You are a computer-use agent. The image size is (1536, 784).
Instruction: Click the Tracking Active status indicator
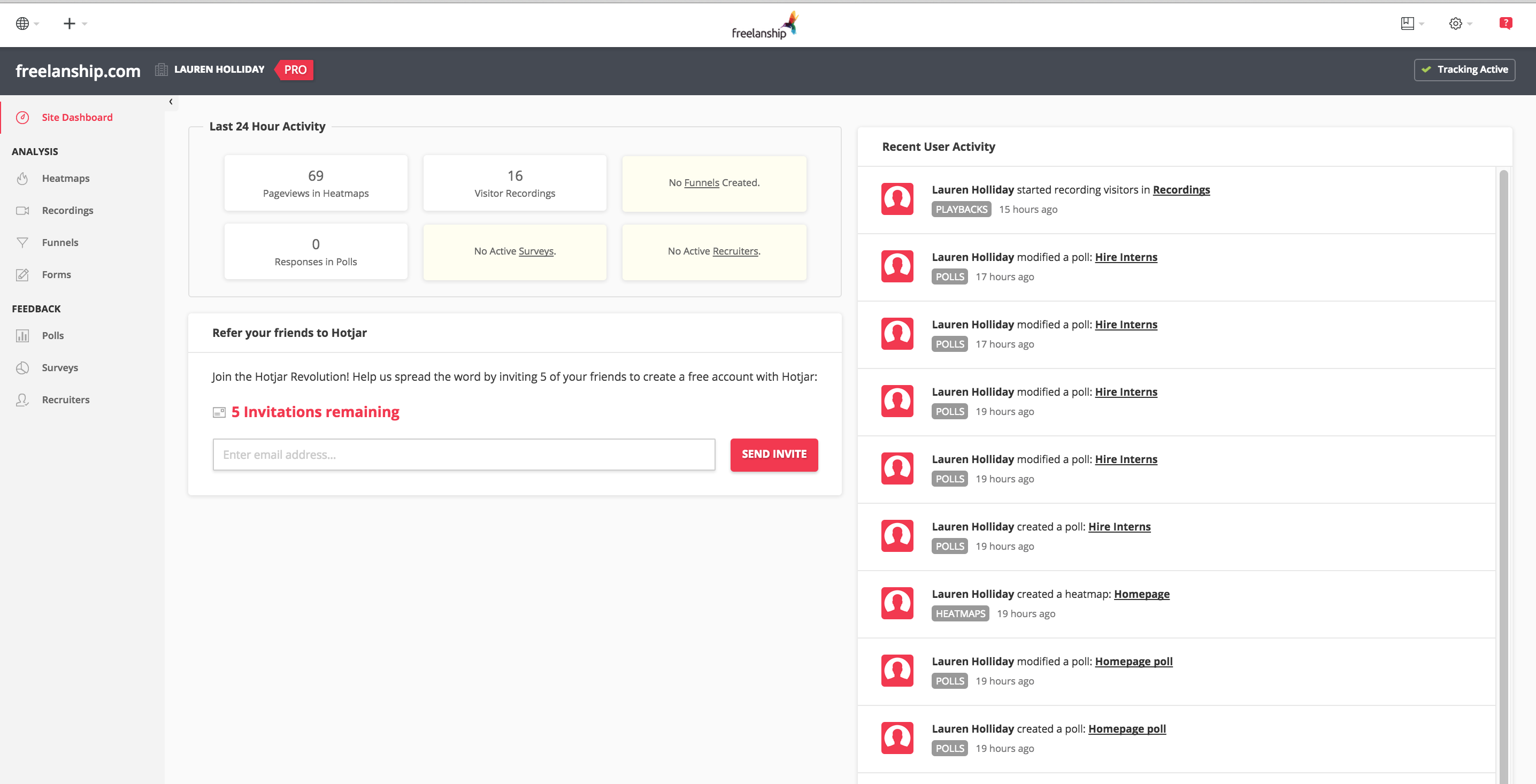[1464, 70]
